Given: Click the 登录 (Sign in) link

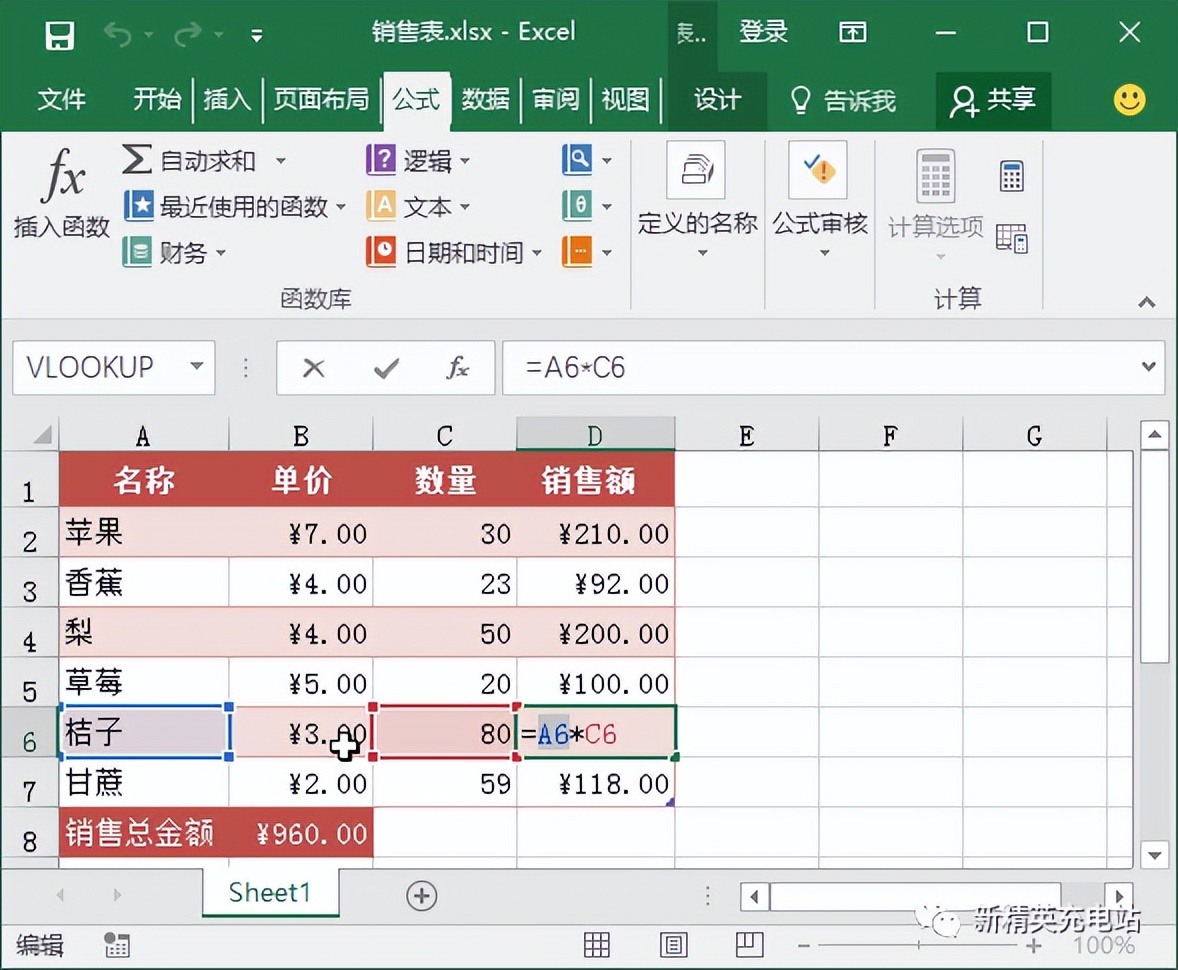Looking at the screenshot, I should (x=763, y=32).
